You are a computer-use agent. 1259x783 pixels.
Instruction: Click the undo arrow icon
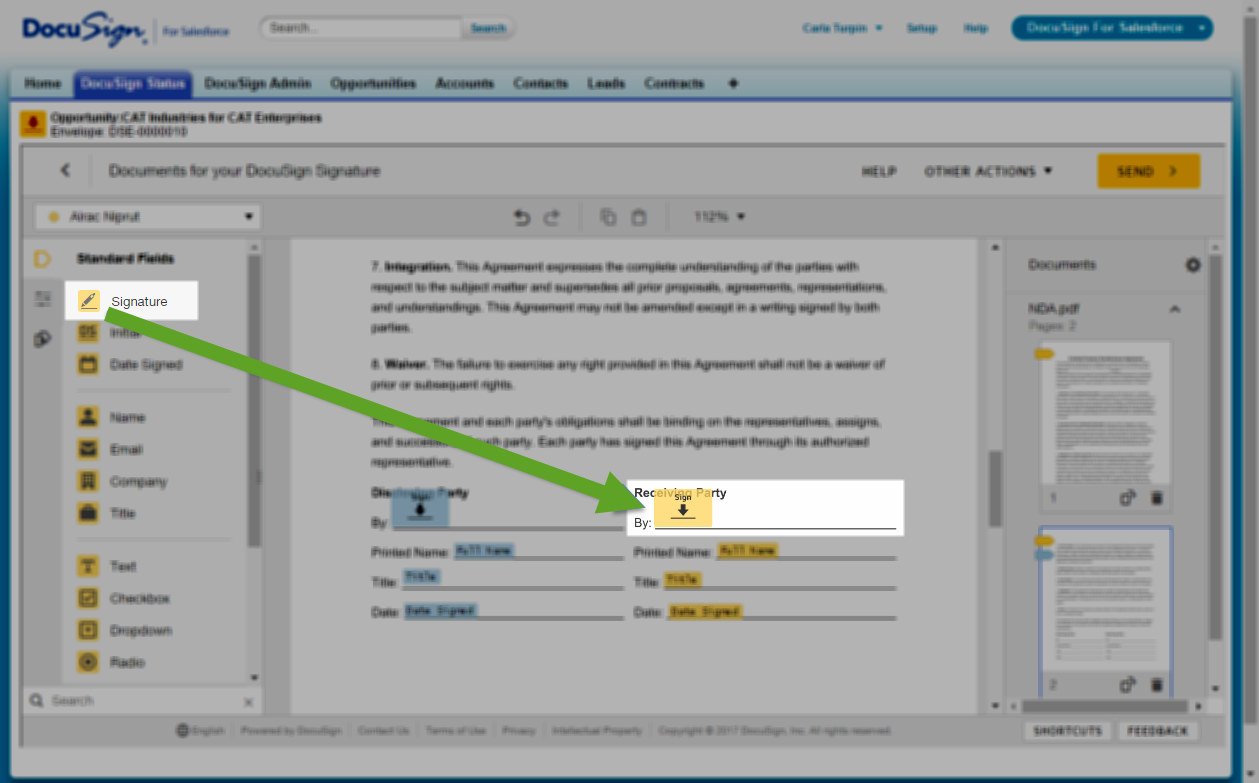521,217
